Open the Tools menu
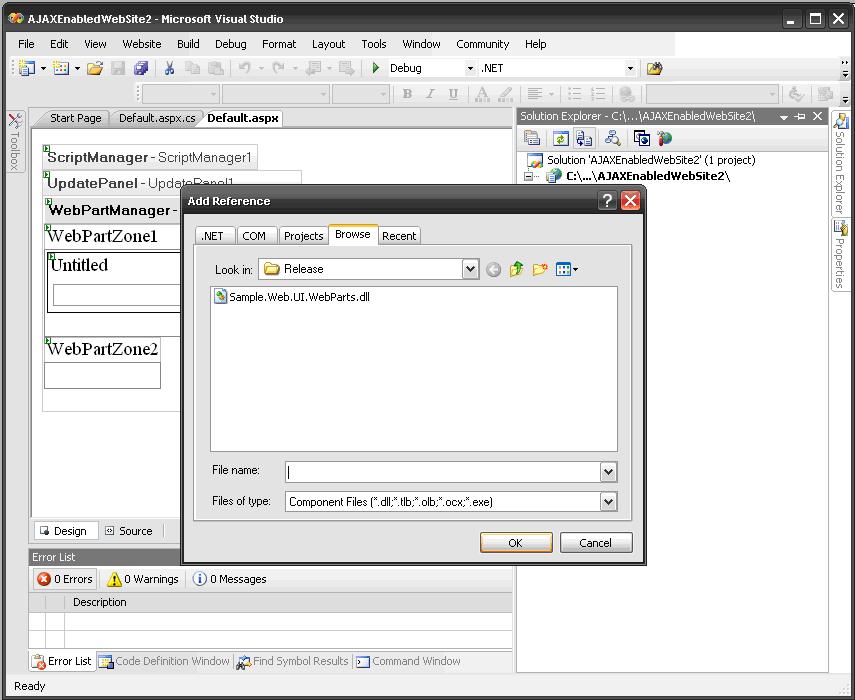The height and width of the screenshot is (700, 855). pos(374,44)
